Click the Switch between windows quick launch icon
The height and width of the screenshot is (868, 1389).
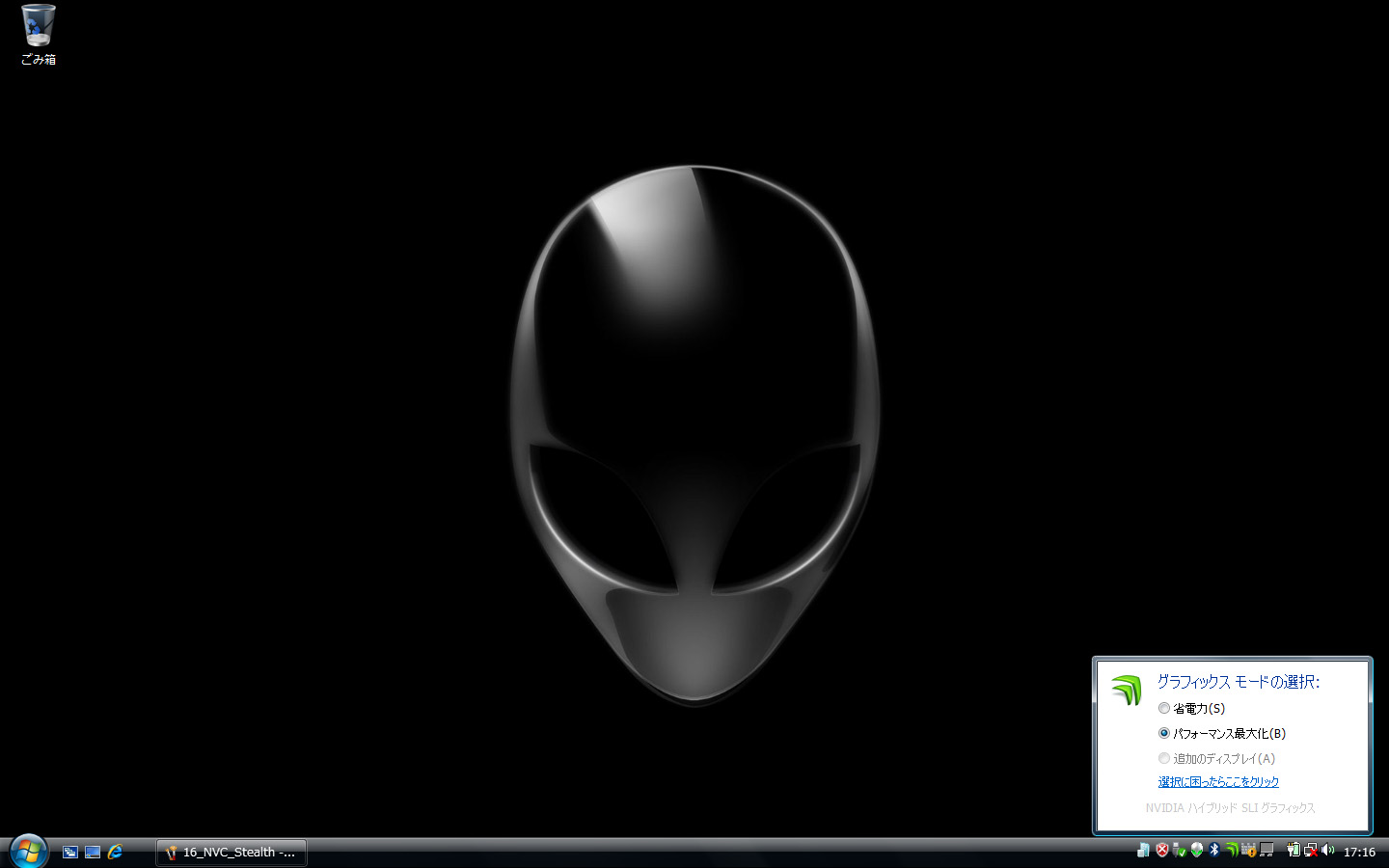point(70,852)
